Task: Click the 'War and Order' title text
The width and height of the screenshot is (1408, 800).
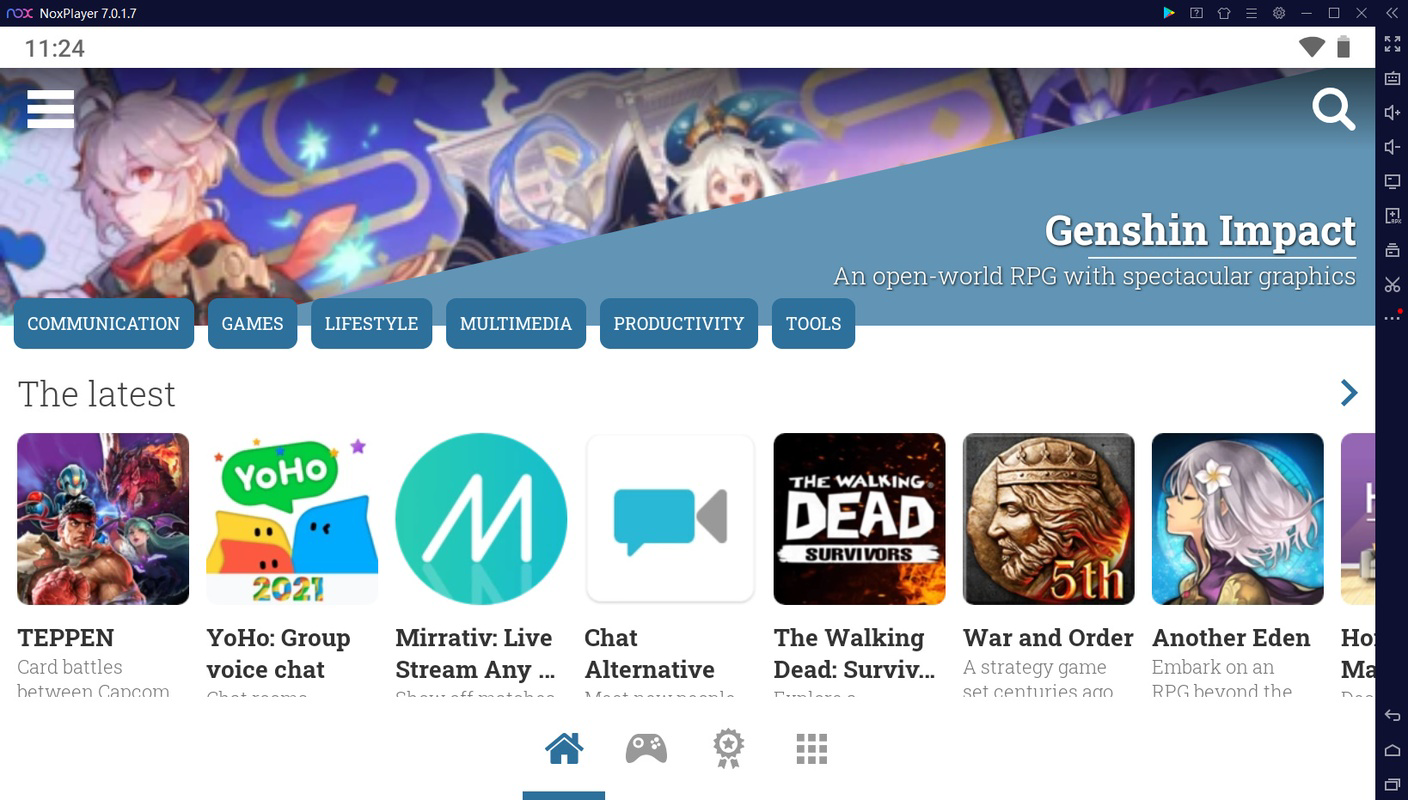Action: [1048, 638]
